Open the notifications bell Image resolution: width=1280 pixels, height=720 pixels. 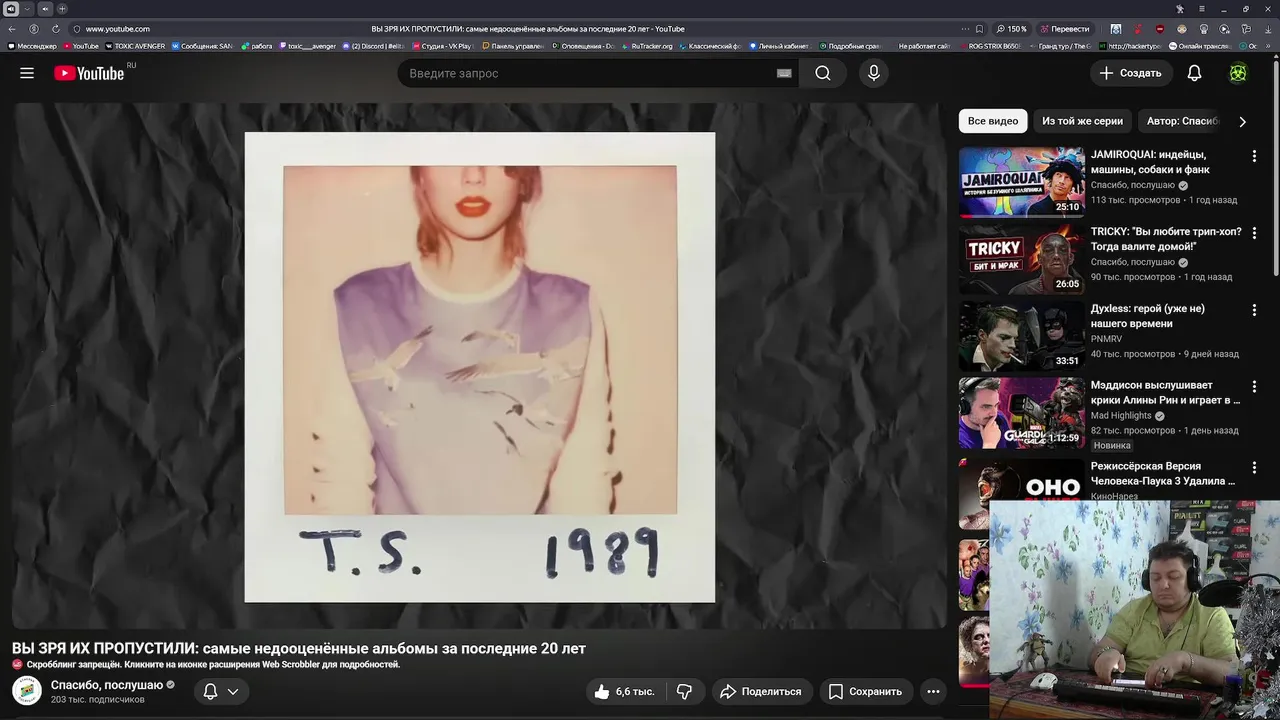click(1194, 73)
